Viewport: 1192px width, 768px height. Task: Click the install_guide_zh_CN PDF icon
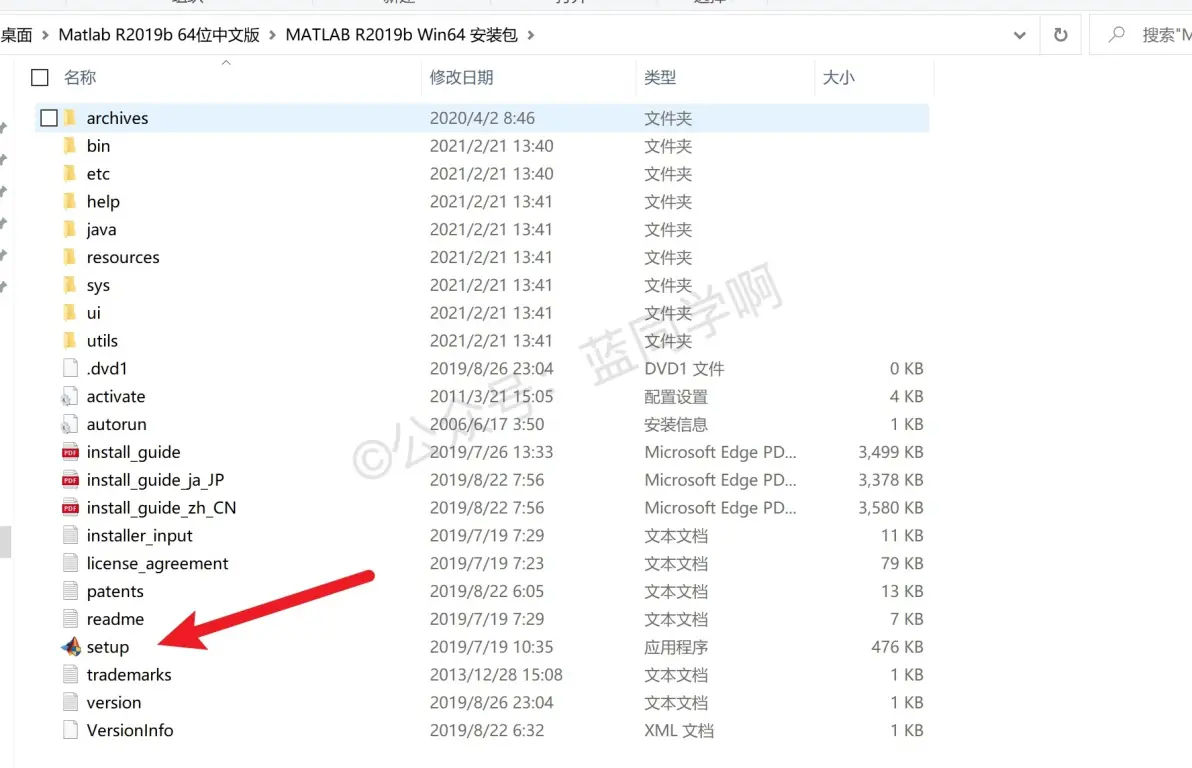[70, 508]
